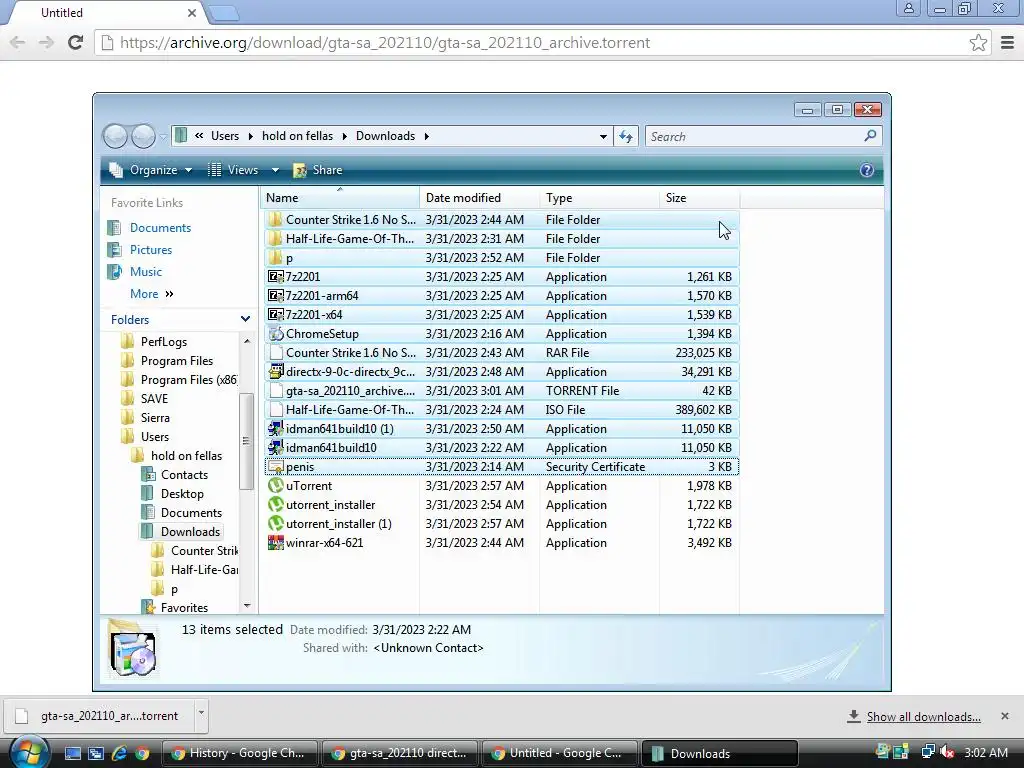Sort by Size column header
This screenshot has width=1024, height=768.
click(x=699, y=198)
